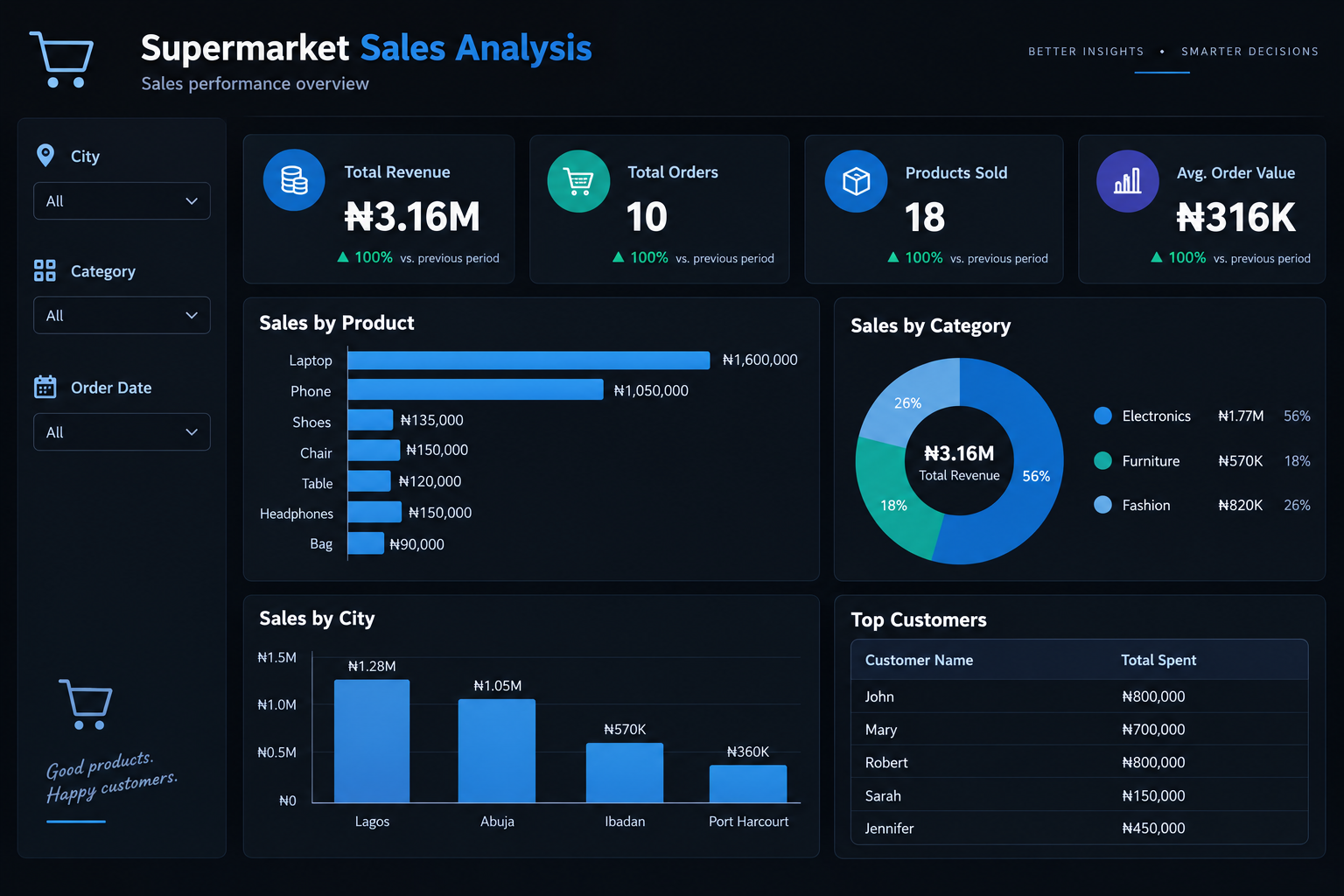Click the Category grid icon
Image resolution: width=1344 pixels, height=896 pixels.
pos(45,270)
